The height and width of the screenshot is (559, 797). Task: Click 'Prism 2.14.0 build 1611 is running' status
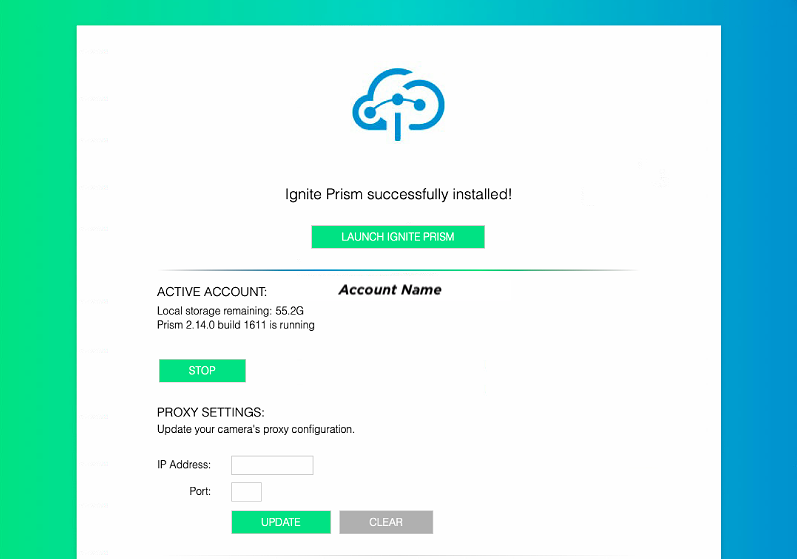pos(236,325)
